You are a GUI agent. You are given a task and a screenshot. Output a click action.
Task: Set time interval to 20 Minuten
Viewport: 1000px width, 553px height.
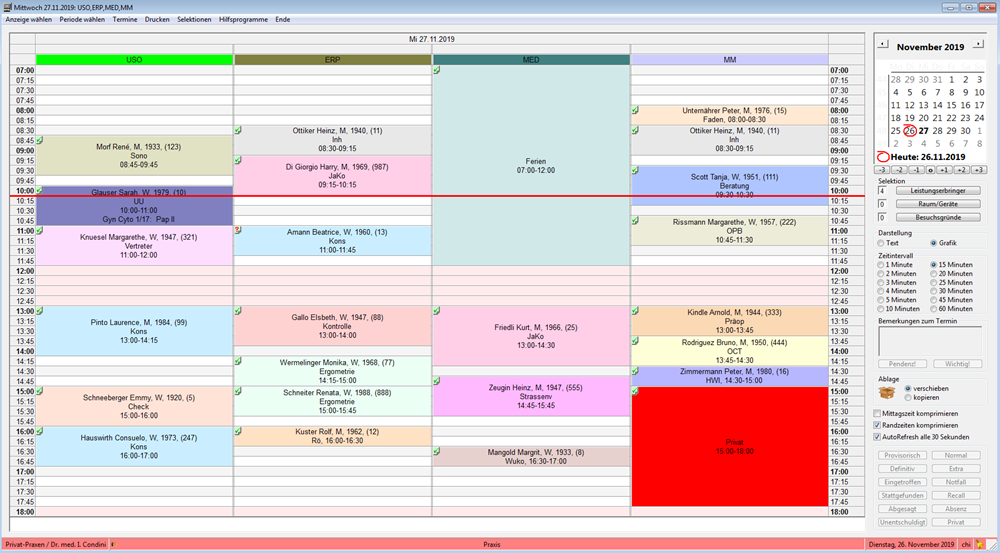click(x=934, y=274)
